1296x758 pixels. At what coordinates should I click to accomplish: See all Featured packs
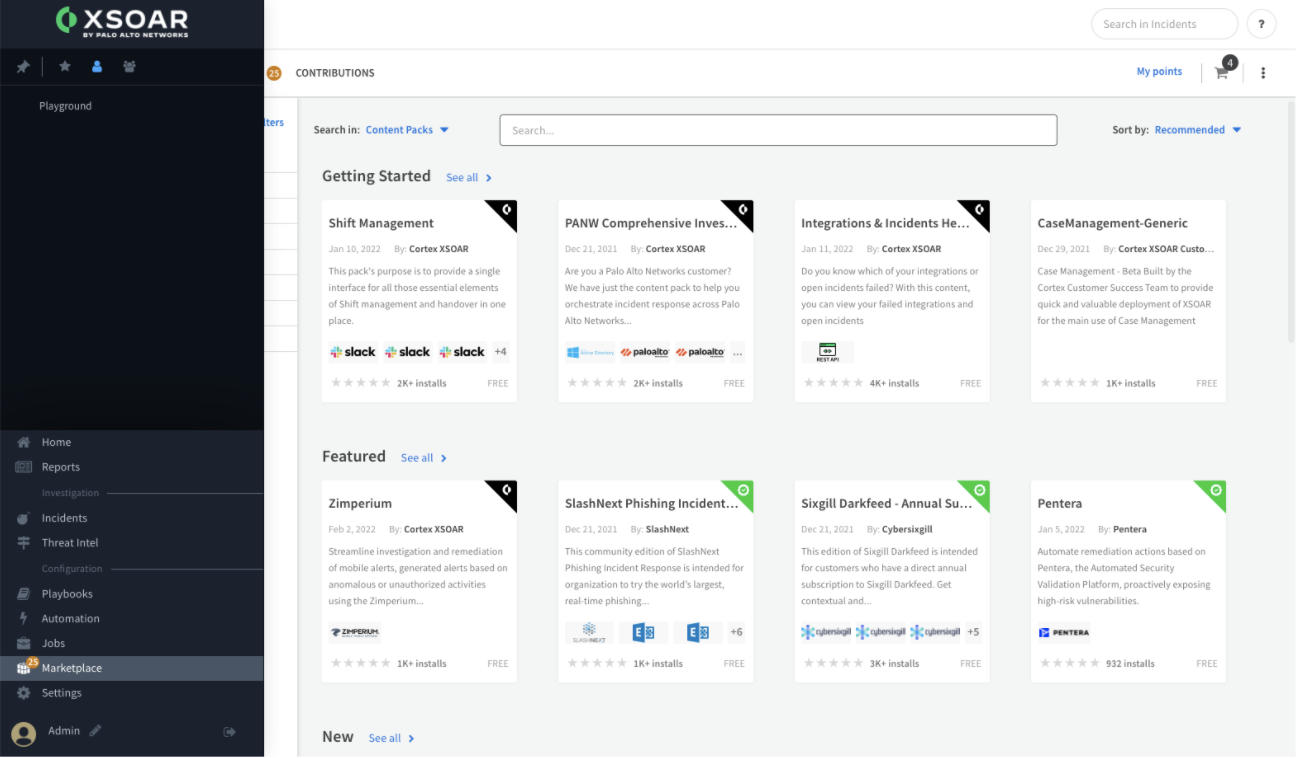(424, 458)
